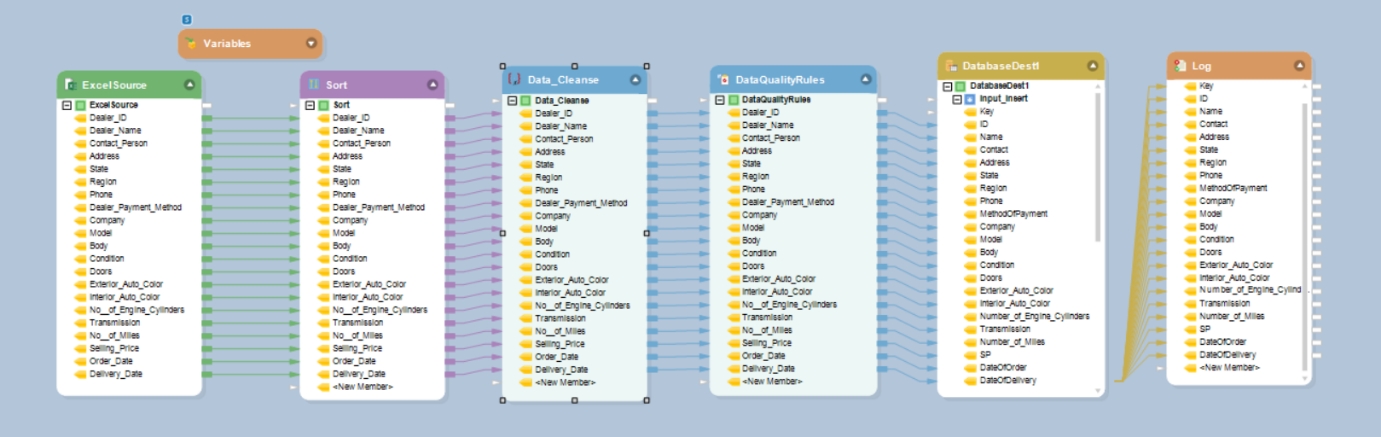1381x437 pixels.
Task: Collapse the DatabaseDest1 tree root minus box
Action: 947,86
